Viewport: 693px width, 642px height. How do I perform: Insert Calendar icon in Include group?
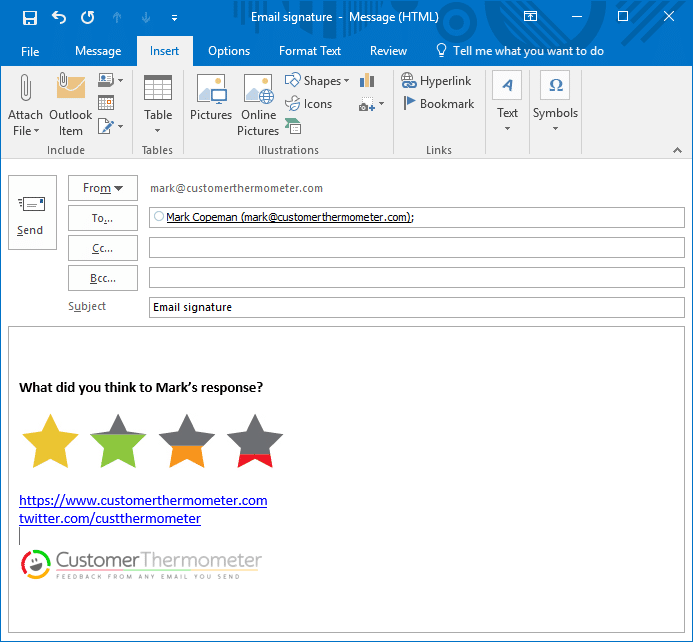tap(106, 103)
